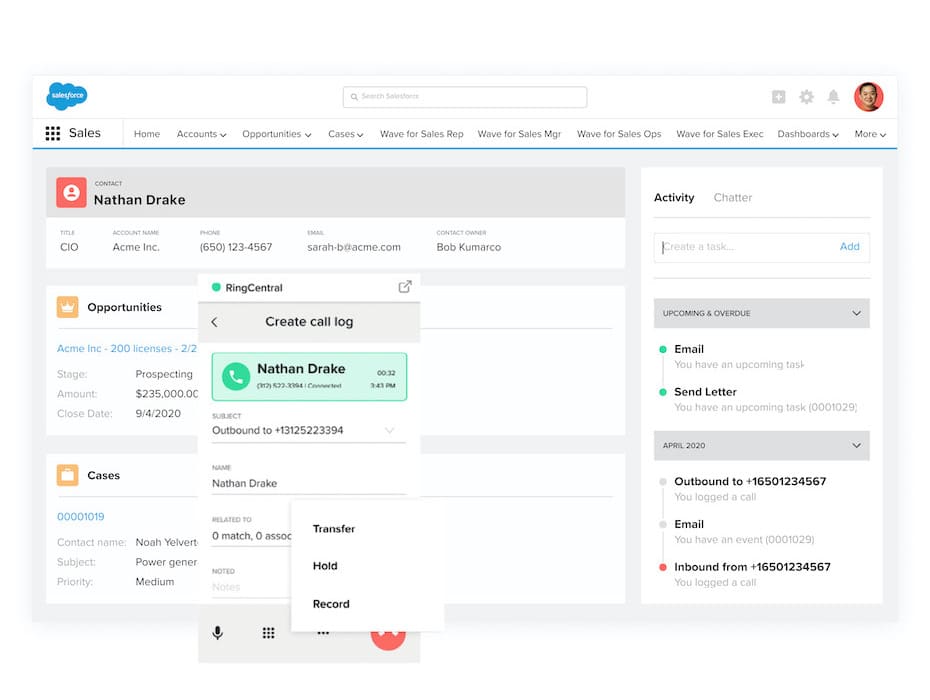Open the Accounts navigation menu
The width and height of the screenshot is (930, 700).
coord(201,134)
